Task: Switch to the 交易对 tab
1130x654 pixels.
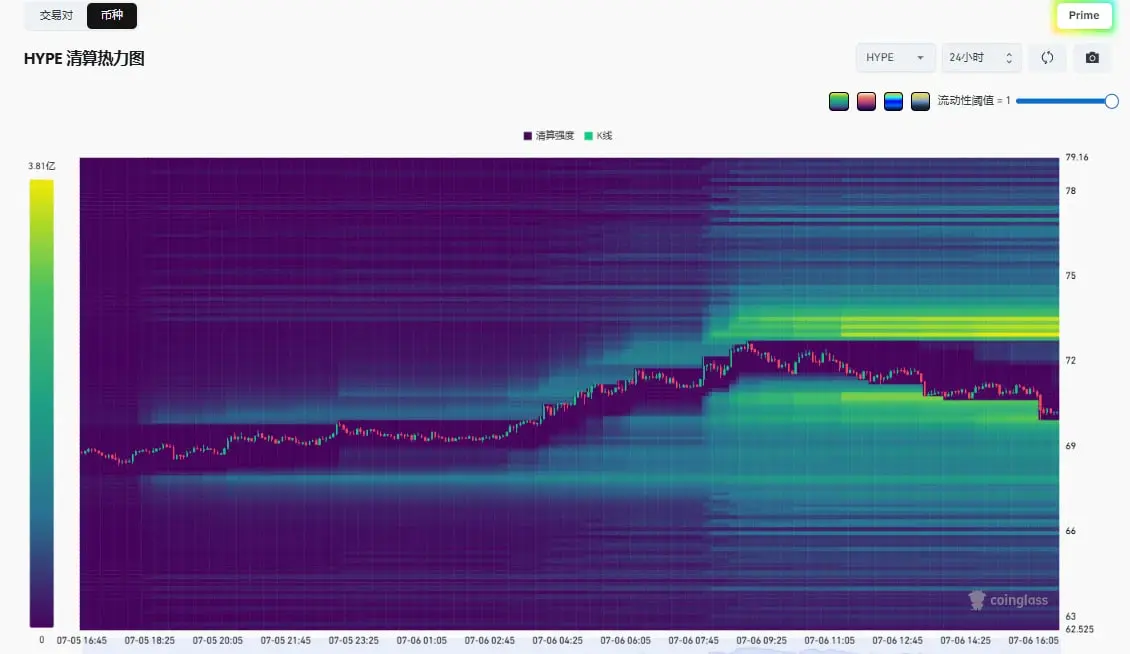Action: [55, 15]
